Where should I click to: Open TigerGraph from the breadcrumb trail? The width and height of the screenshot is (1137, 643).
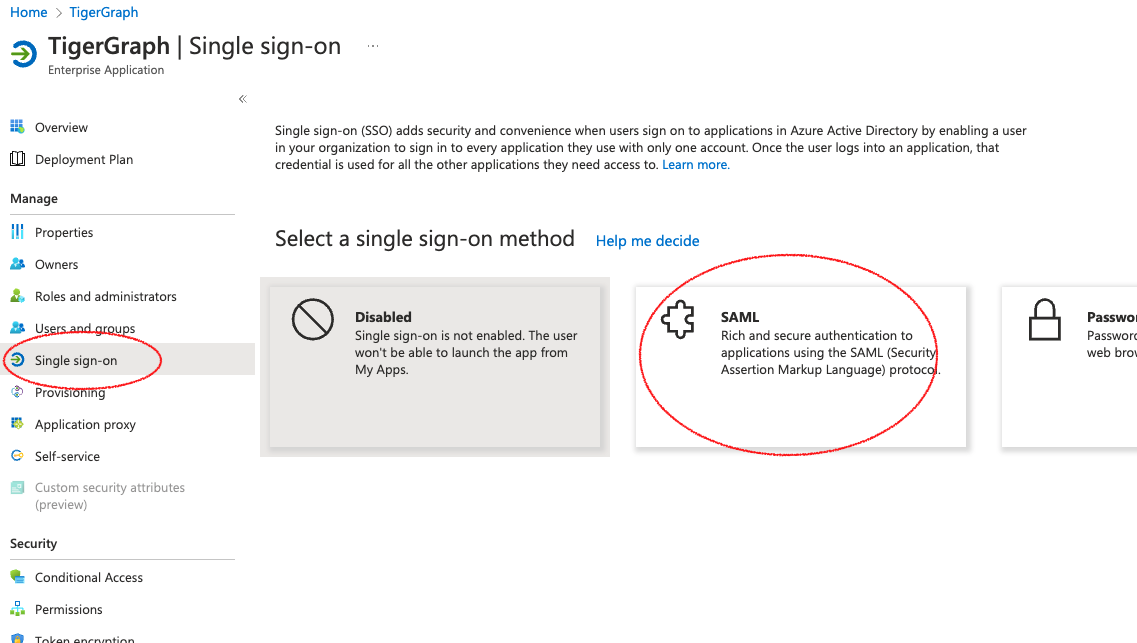pyautogui.click(x=103, y=12)
